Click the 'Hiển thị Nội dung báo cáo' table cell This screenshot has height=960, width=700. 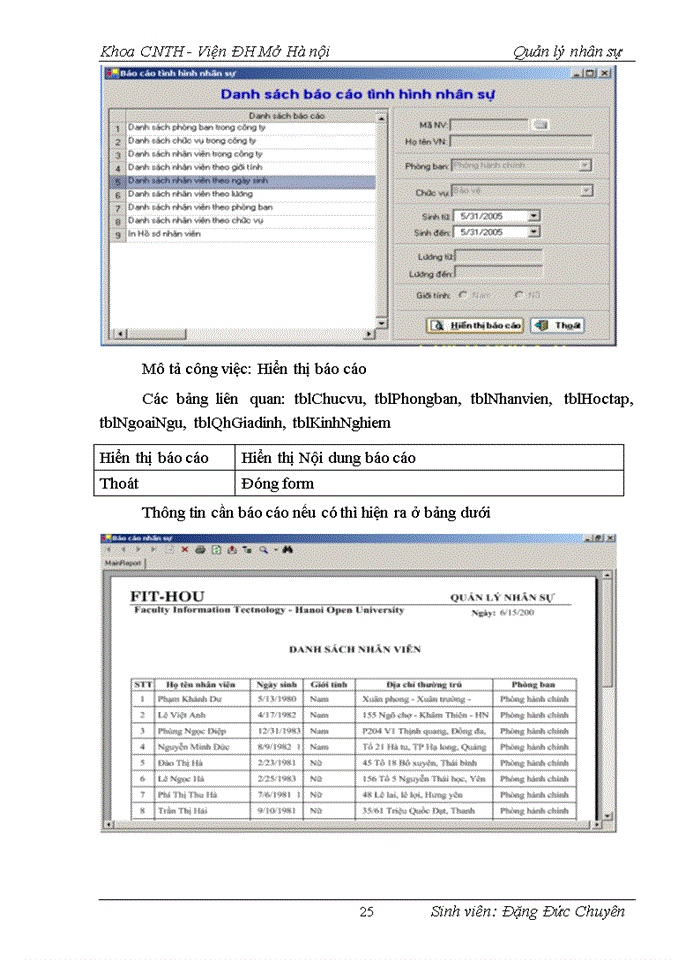429,458
